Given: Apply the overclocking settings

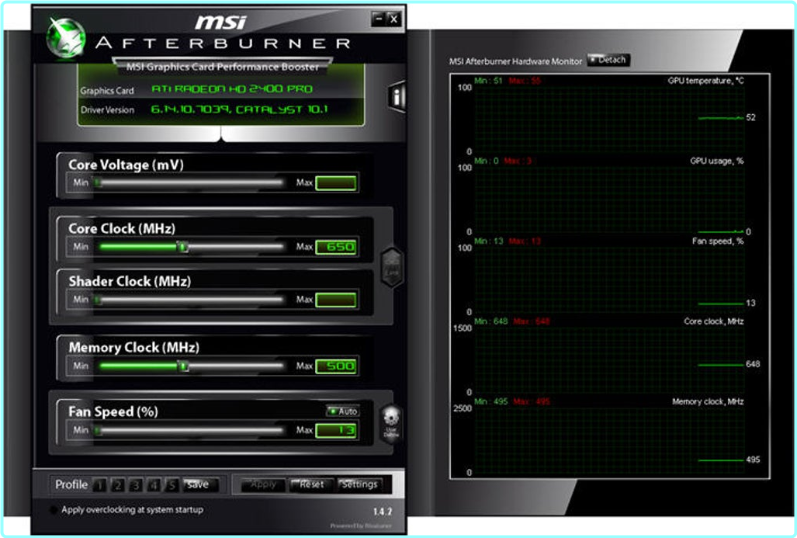Looking at the screenshot, I should pos(263,485).
